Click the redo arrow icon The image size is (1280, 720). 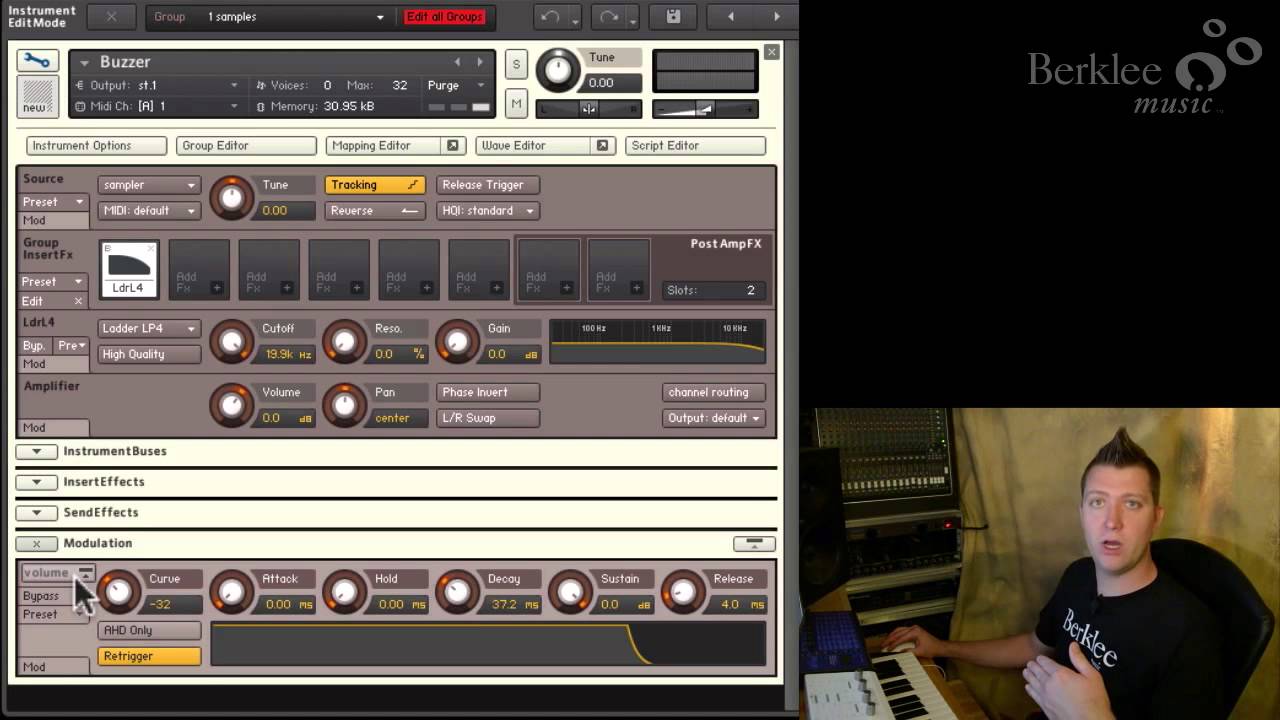click(x=609, y=17)
